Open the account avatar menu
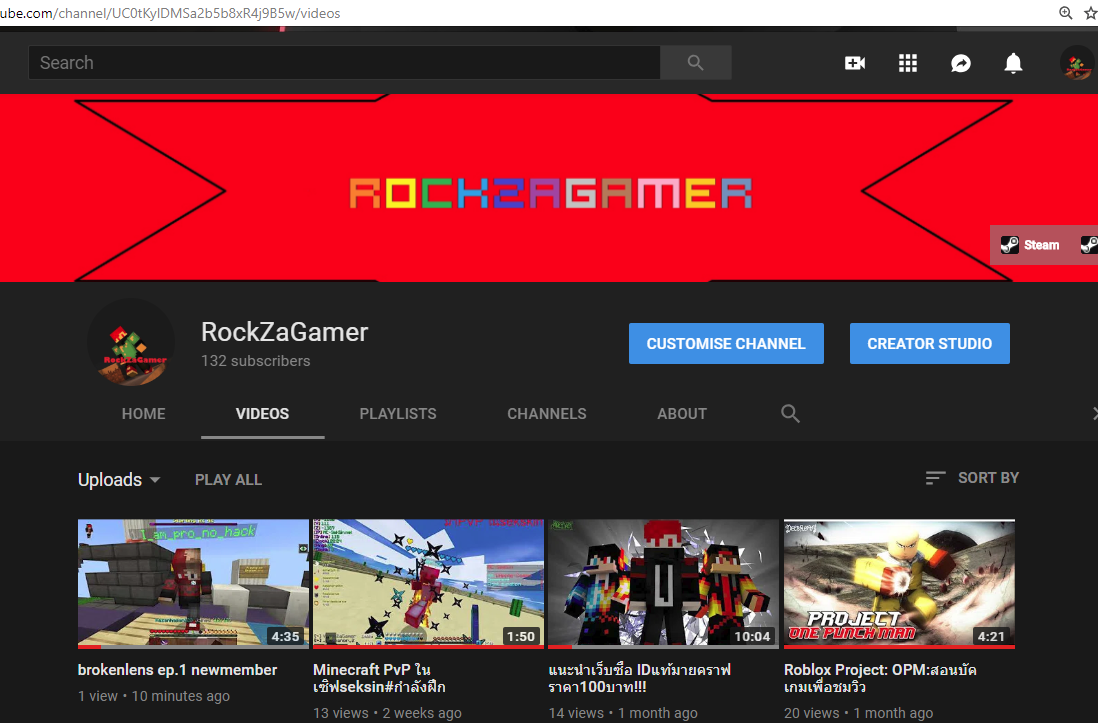Screen dimensions: 1098x723 [x=1077, y=63]
